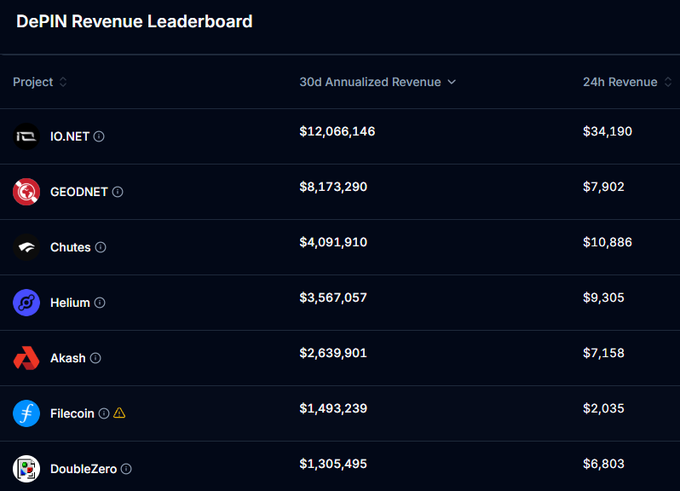This screenshot has height=491, width=680.
Task: Open info icon next to IO.NET
Action: (x=99, y=137)
